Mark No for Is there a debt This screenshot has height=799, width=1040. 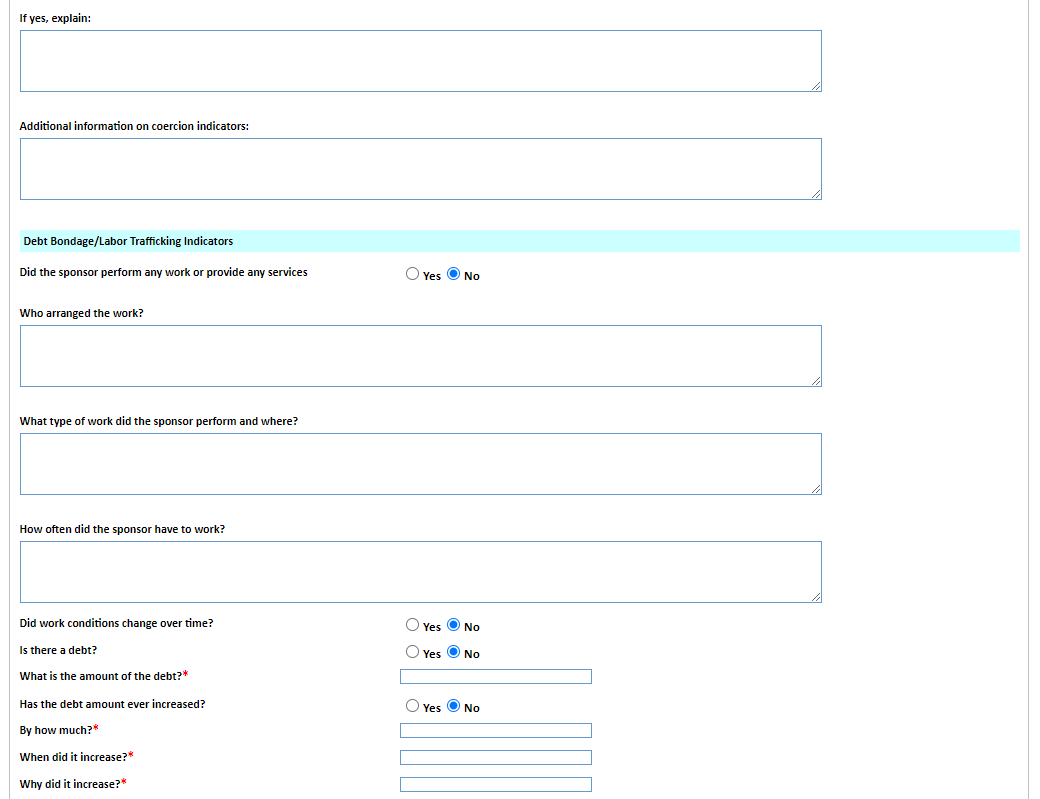454,652
